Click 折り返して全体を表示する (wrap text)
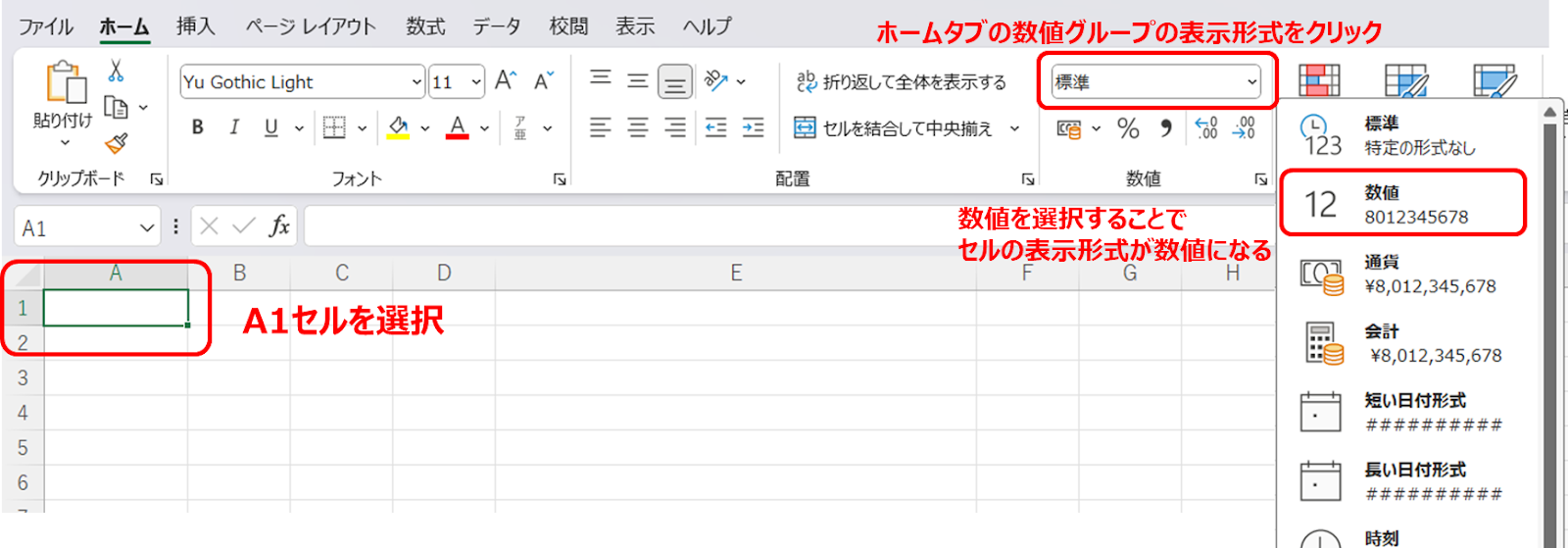This screenshot has height=548, width=1568. coord(901,82)
